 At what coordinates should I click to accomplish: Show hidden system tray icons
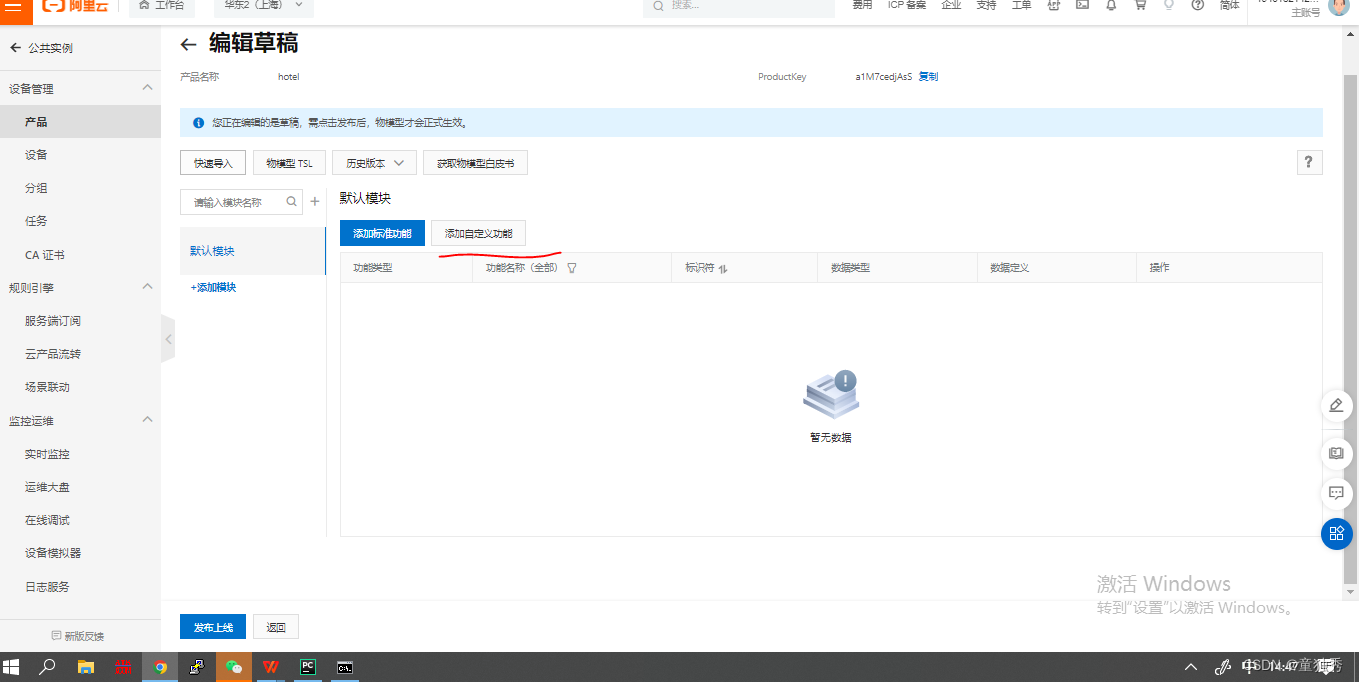1191,667
